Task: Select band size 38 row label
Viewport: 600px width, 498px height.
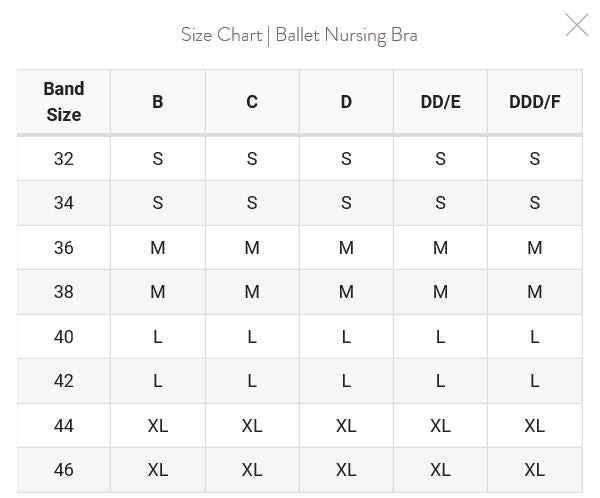Action: (x=63, y=292)
